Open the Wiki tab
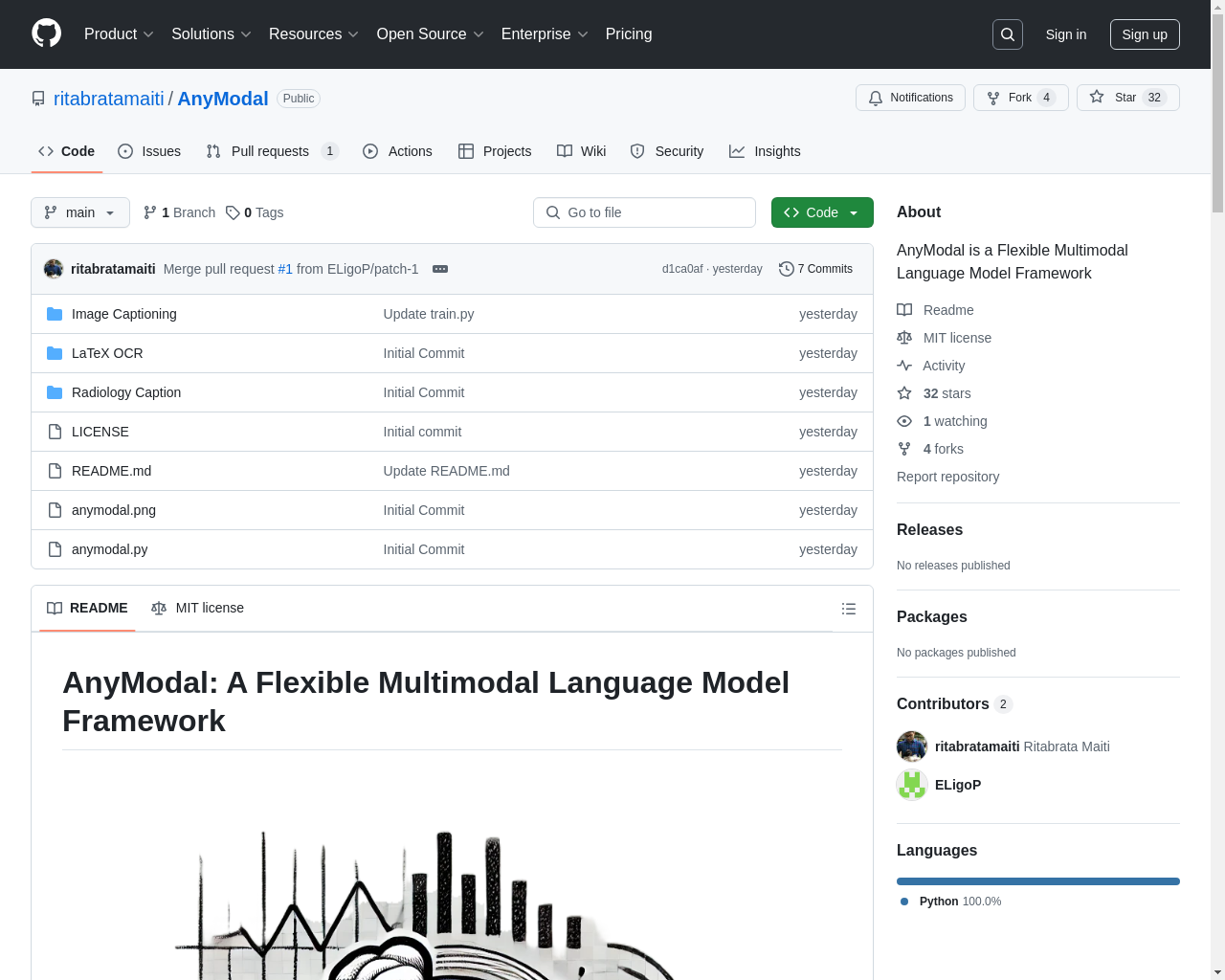The height and width of the screenshot is (980, 1225). (x=582, y=151)
